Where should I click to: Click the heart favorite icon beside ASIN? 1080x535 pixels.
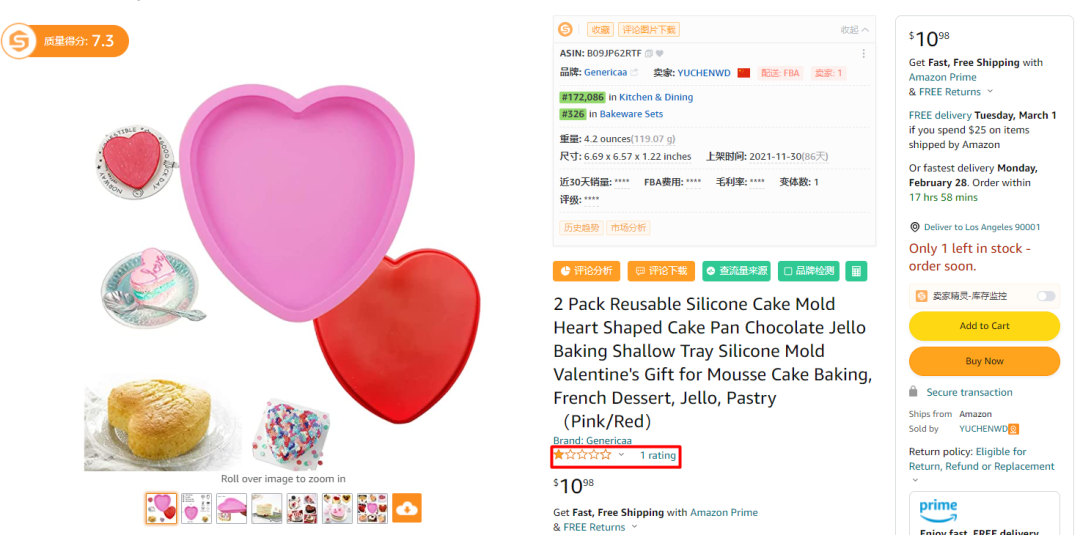coord(660,54)
